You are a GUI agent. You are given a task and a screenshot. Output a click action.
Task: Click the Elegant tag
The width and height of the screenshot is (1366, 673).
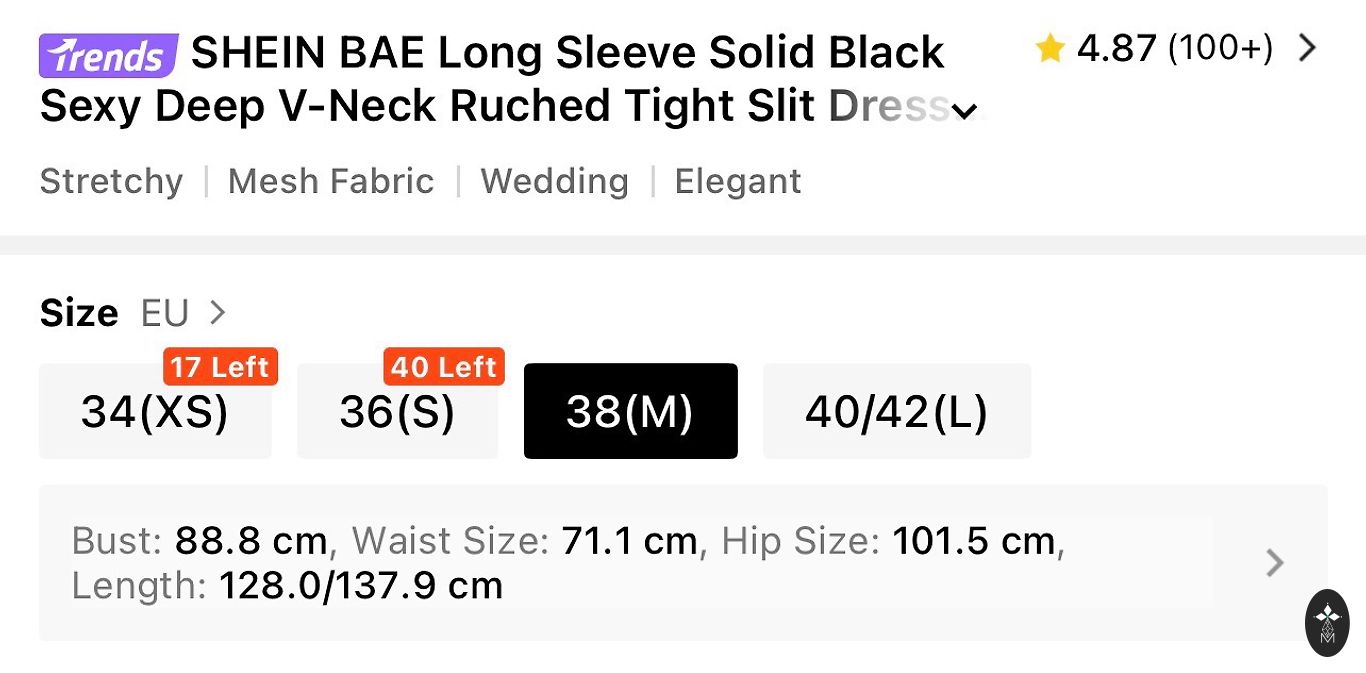(x=738, y=181)
